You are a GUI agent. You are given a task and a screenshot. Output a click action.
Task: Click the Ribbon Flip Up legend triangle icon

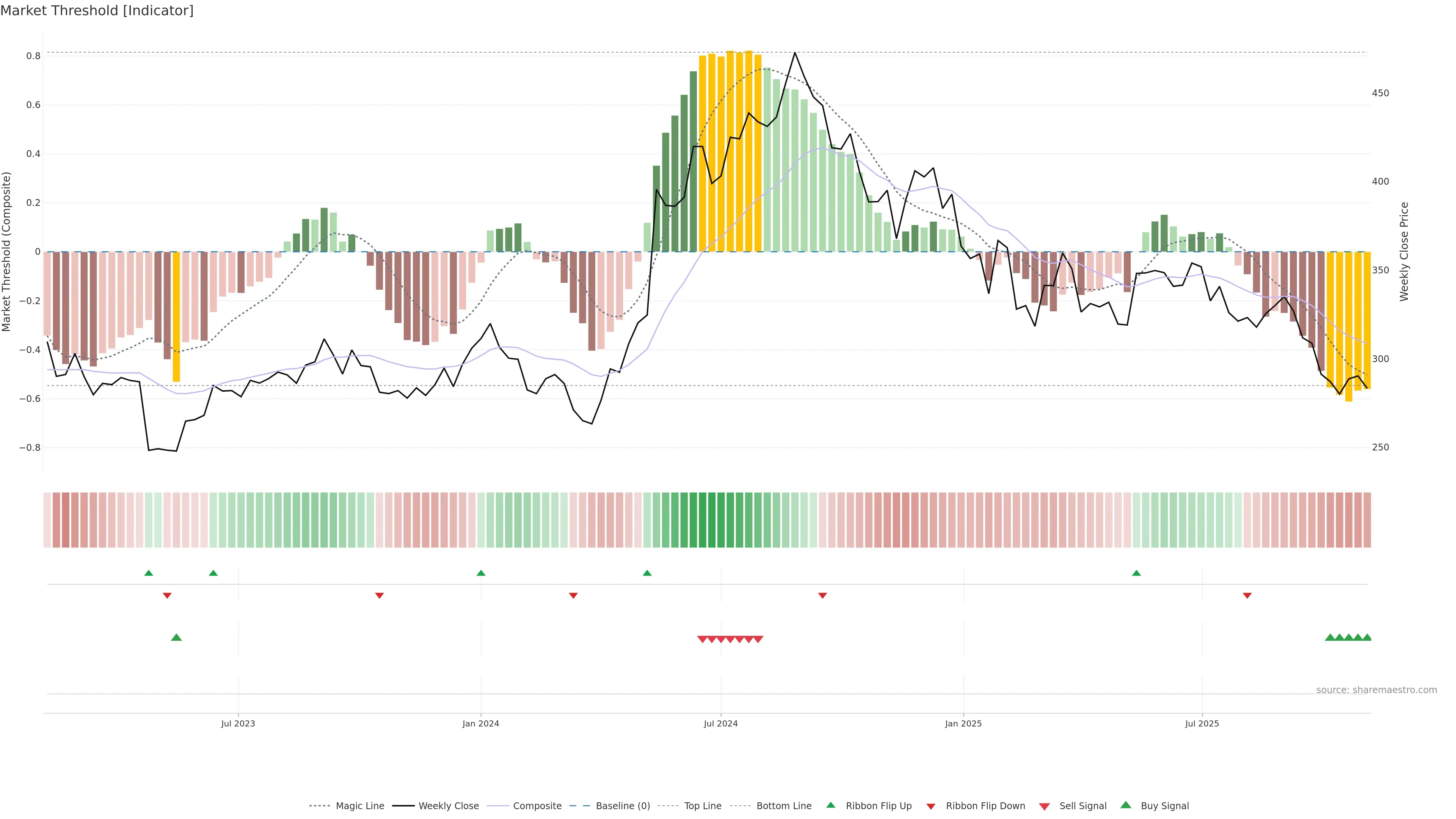(x=830, y=805)
